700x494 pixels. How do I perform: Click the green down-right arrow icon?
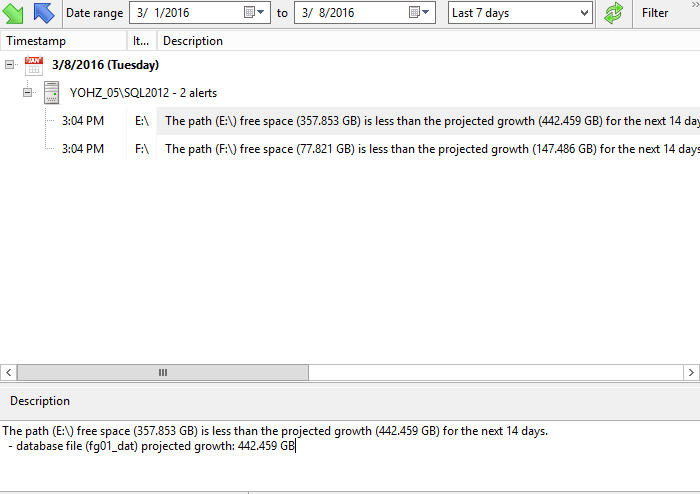tap(14, 13)
